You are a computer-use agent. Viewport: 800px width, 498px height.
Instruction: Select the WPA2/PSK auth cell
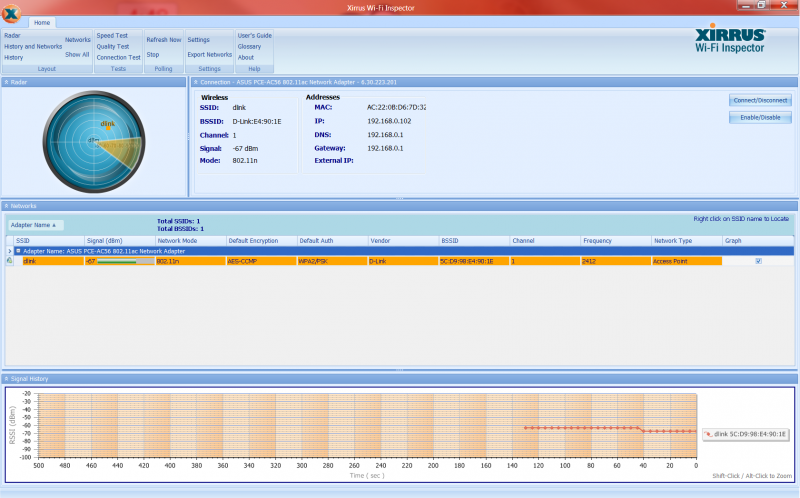pyautogui.click(x=333, y=261)
